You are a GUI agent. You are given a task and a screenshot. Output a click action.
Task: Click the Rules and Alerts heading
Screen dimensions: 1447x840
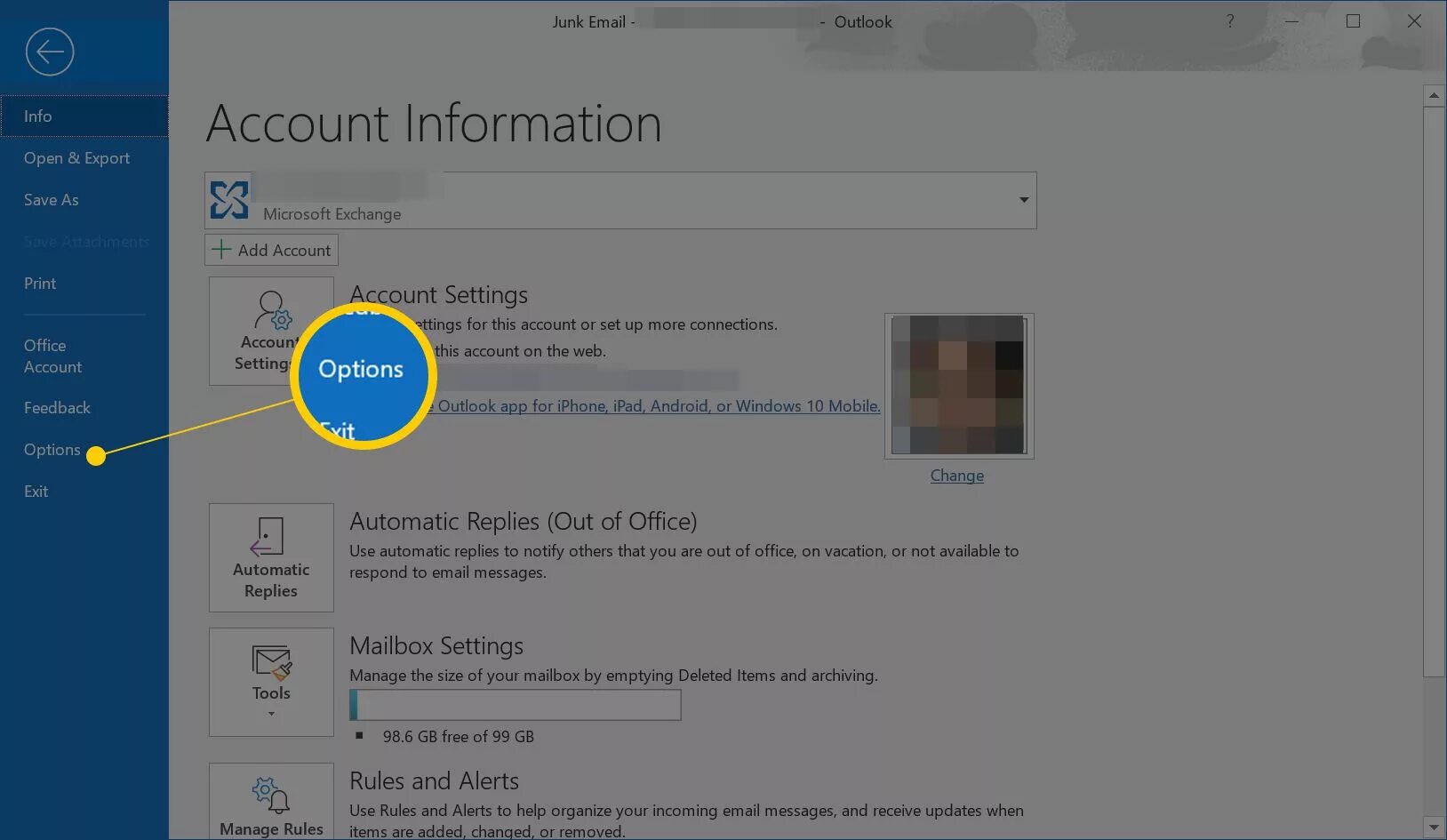click(x=434, y=780)
